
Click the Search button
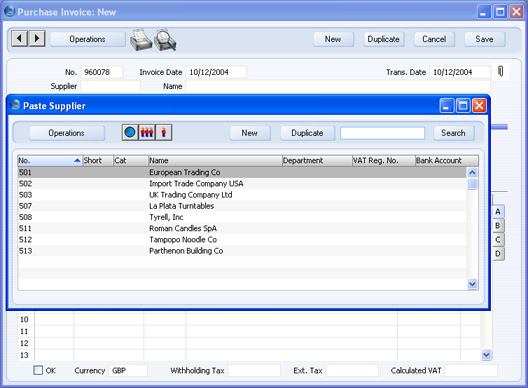[x=454, y=133]
